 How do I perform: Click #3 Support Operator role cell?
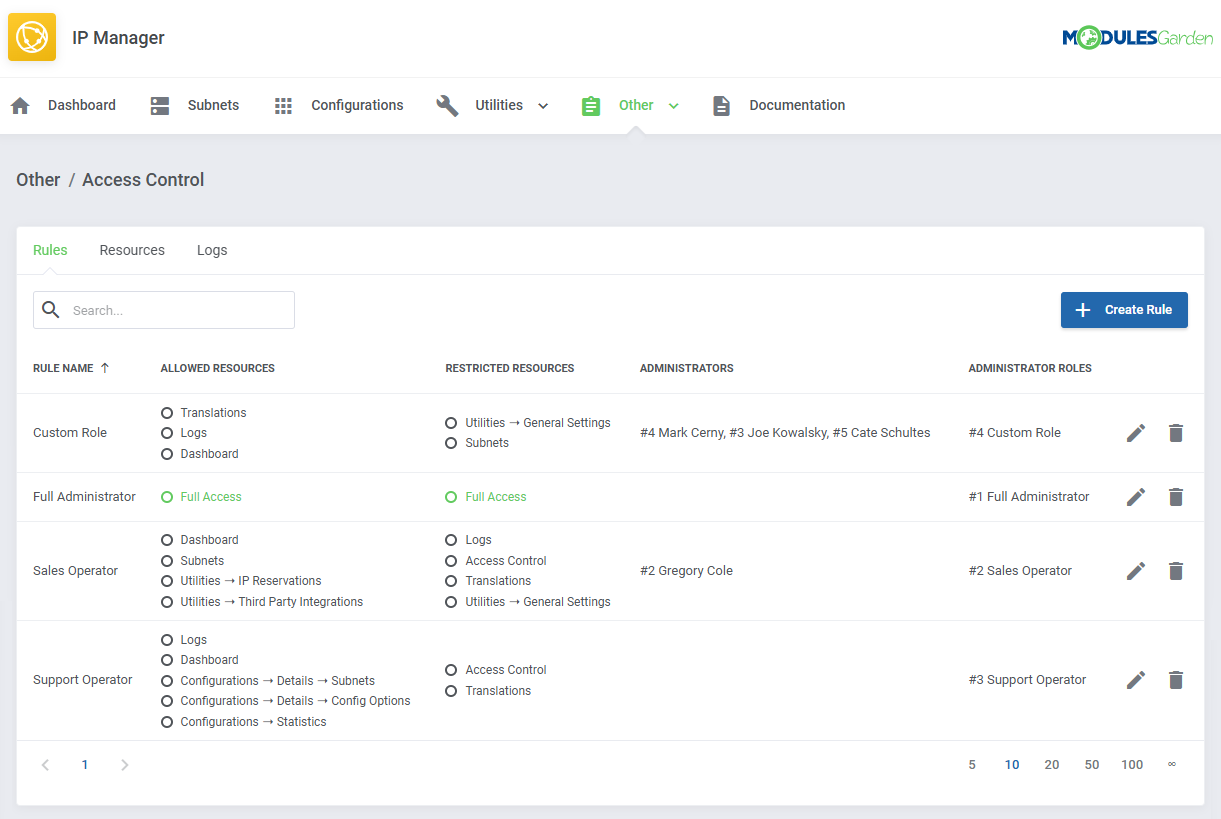pos(1027,680)
